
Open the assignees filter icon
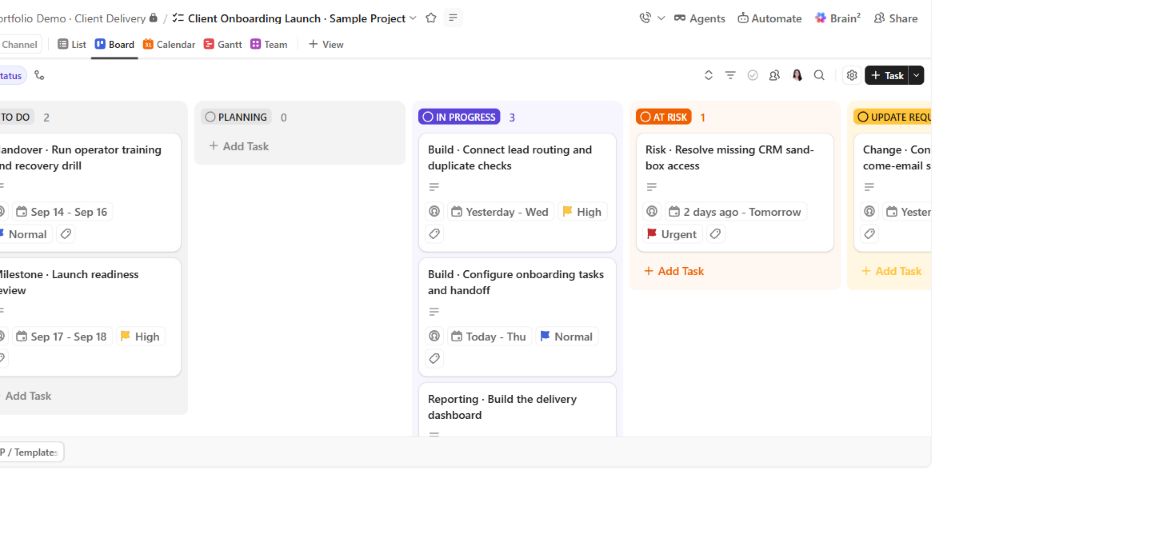[x=774, y=75]
